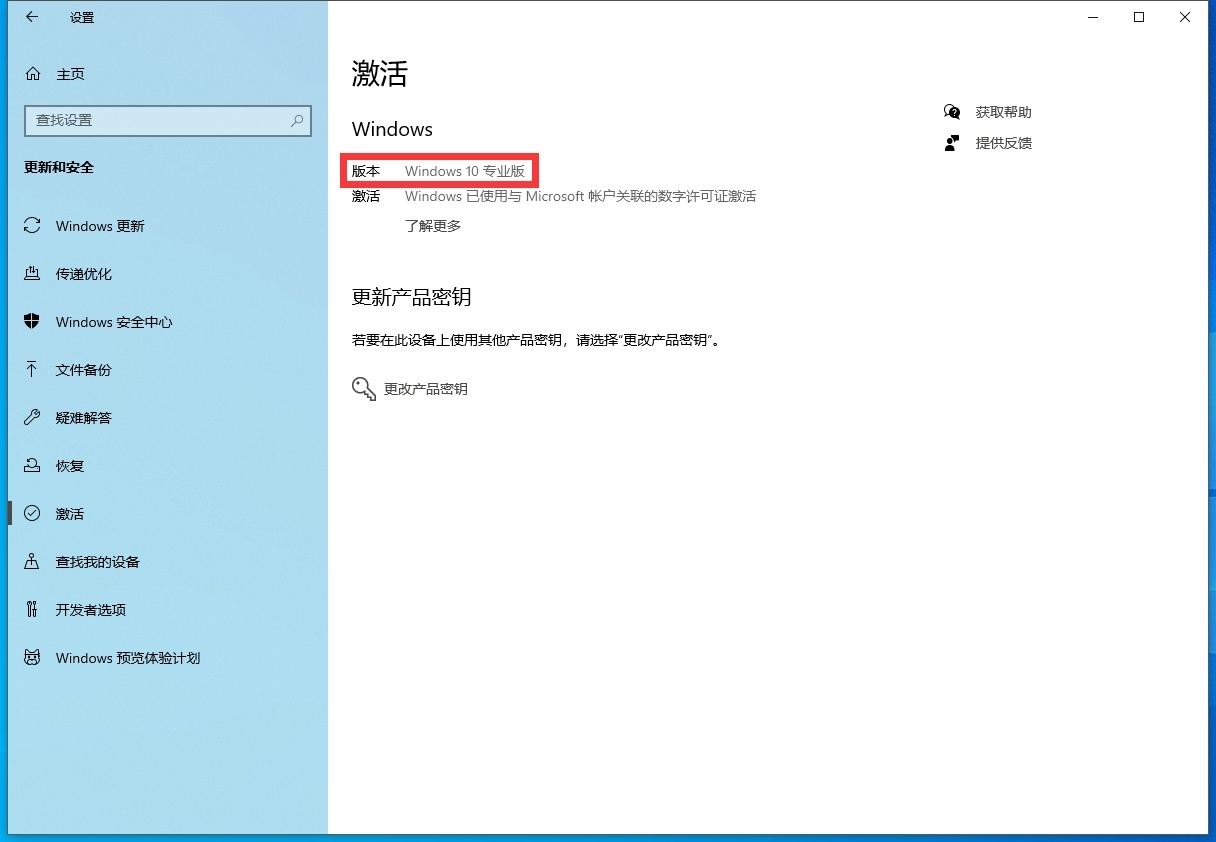This screenshot has width=1216, height=842.
Task: Click the Windows 10 专业版 edition text
Action: (x=465, y=171)
